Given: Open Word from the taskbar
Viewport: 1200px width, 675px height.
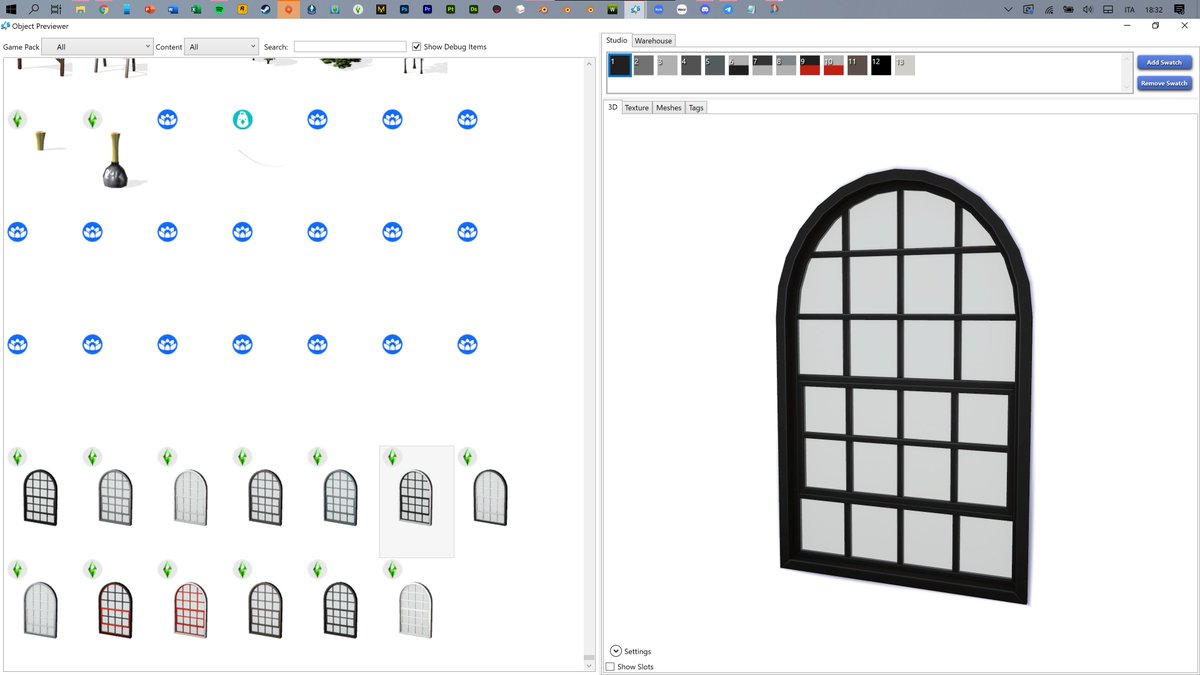Looking at the screenshot, I should 173,9.
